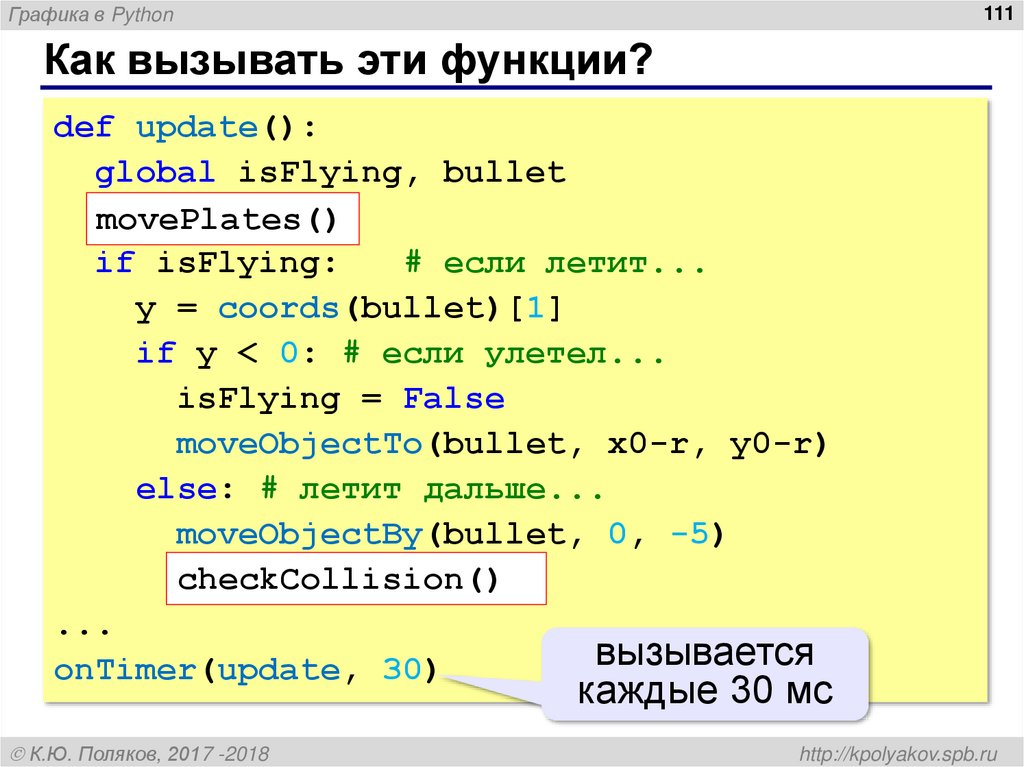Click the "if isFlying:" statement
Viewport: 1024px width, 767px height.
click(x=216, y=264)
